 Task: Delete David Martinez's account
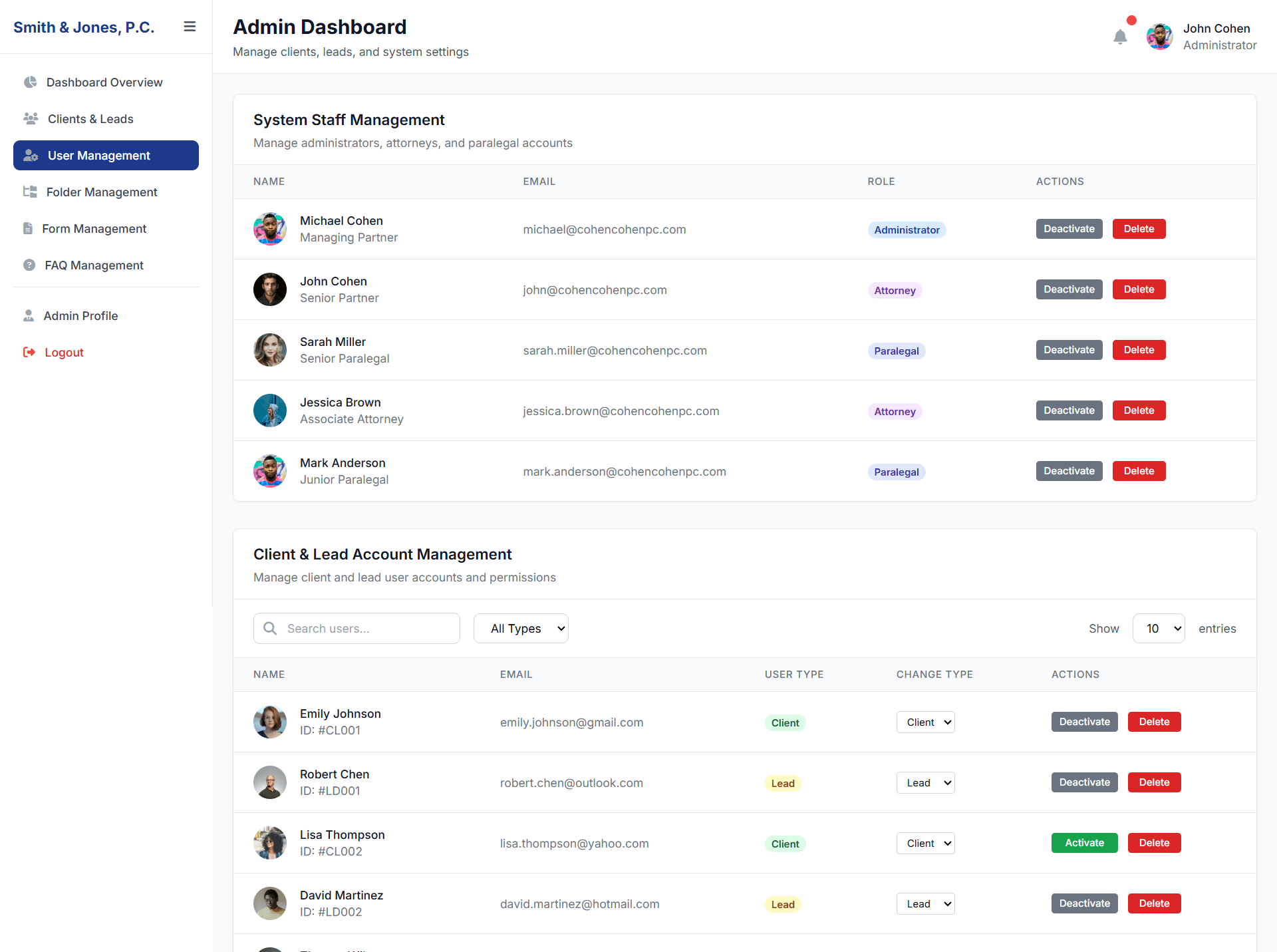1155,903
